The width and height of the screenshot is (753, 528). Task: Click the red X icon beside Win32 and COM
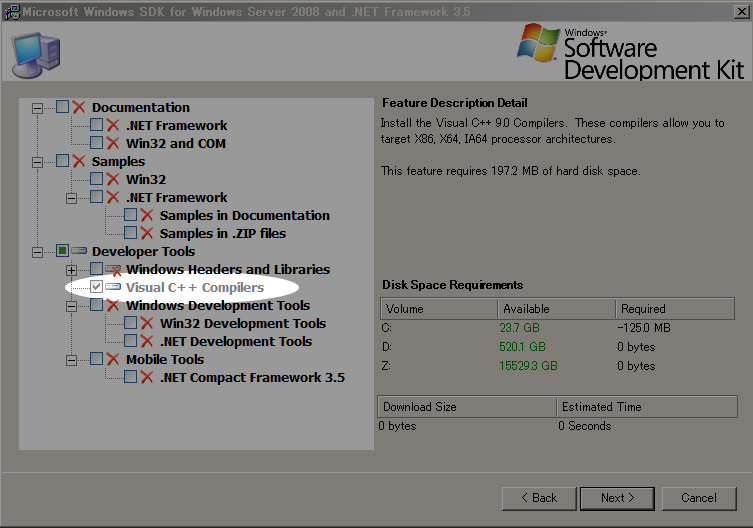pyautogui.click(x=113, y=143)
